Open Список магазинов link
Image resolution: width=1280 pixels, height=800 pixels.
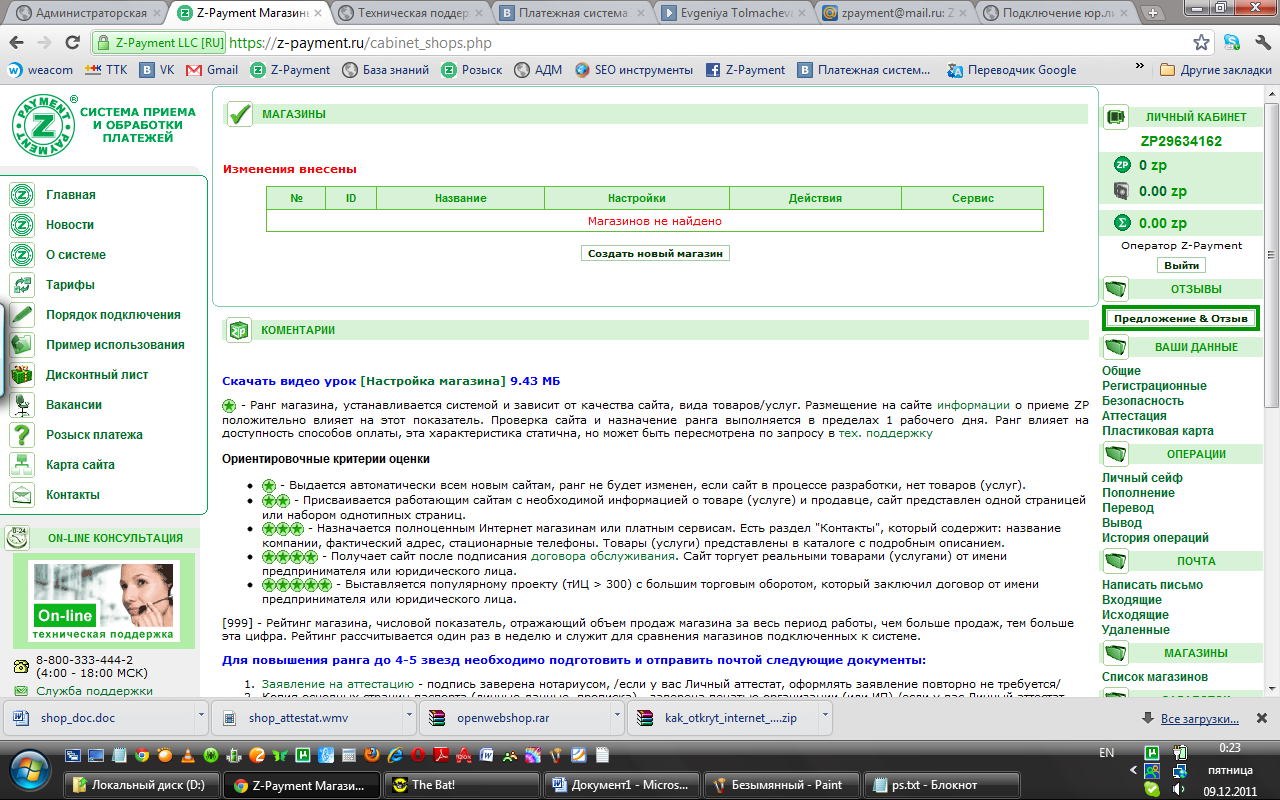pyautogui.click(x=1155, y=677)
